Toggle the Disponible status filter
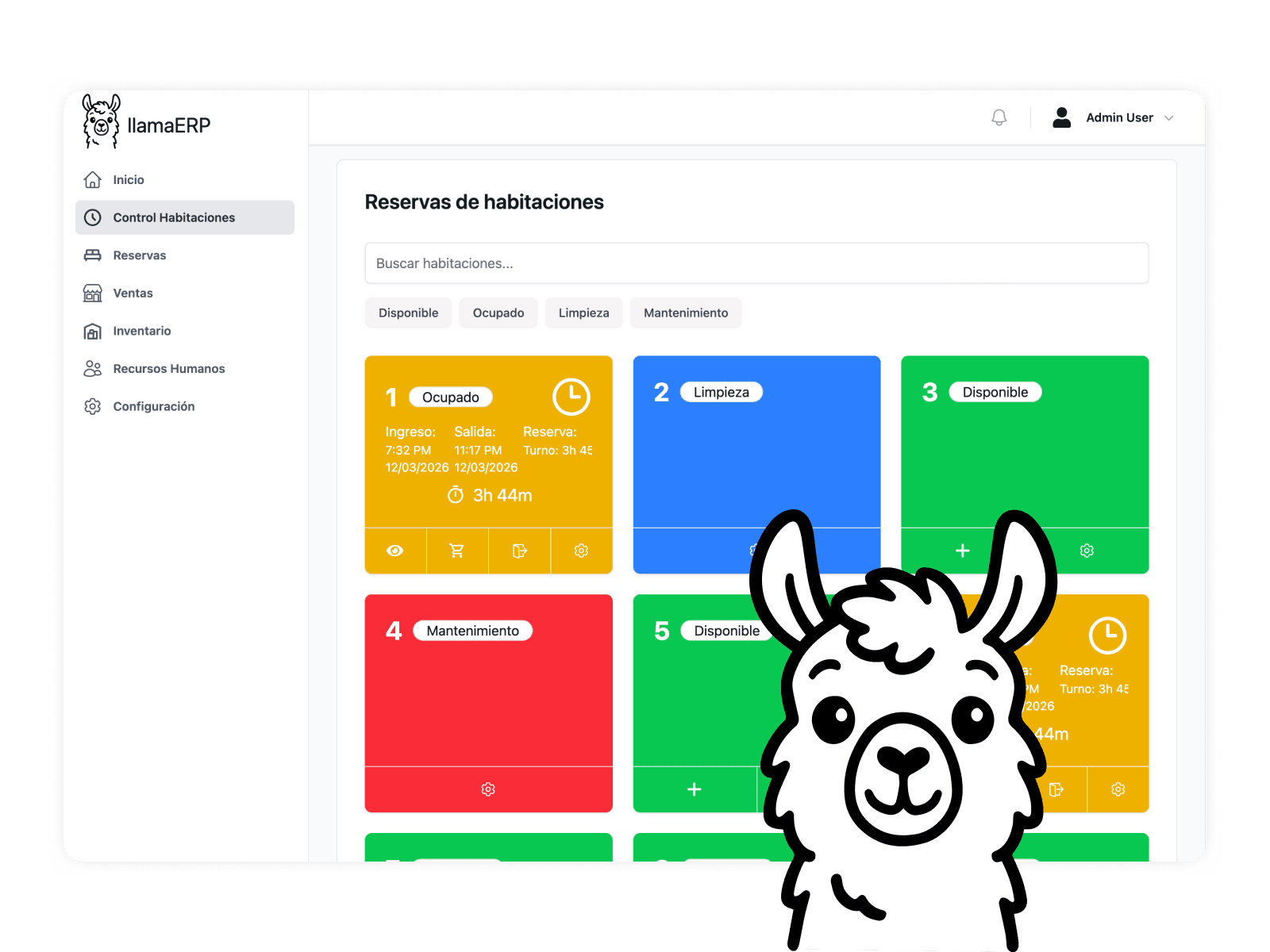Screen dimensions: 1270x952 pos(408,313)
